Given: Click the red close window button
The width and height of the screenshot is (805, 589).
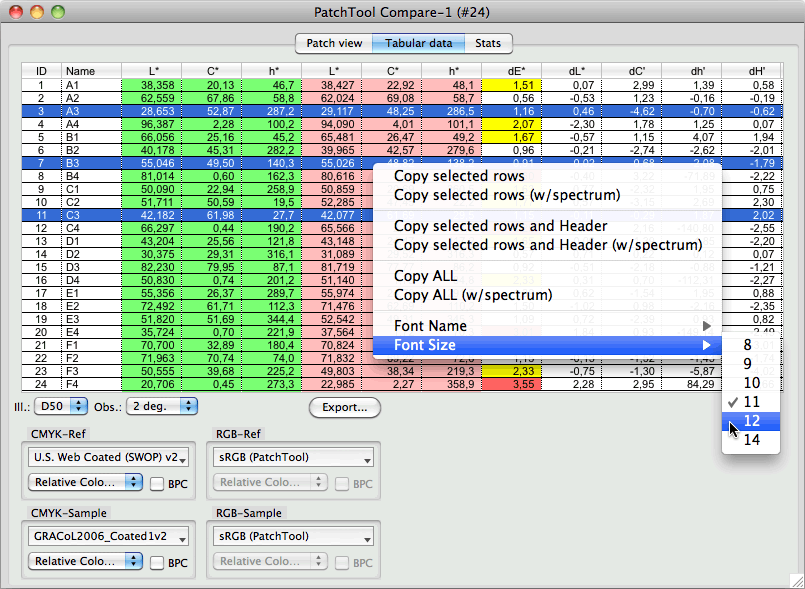Looking at the screenshot, I should click(x=17, y=14).
